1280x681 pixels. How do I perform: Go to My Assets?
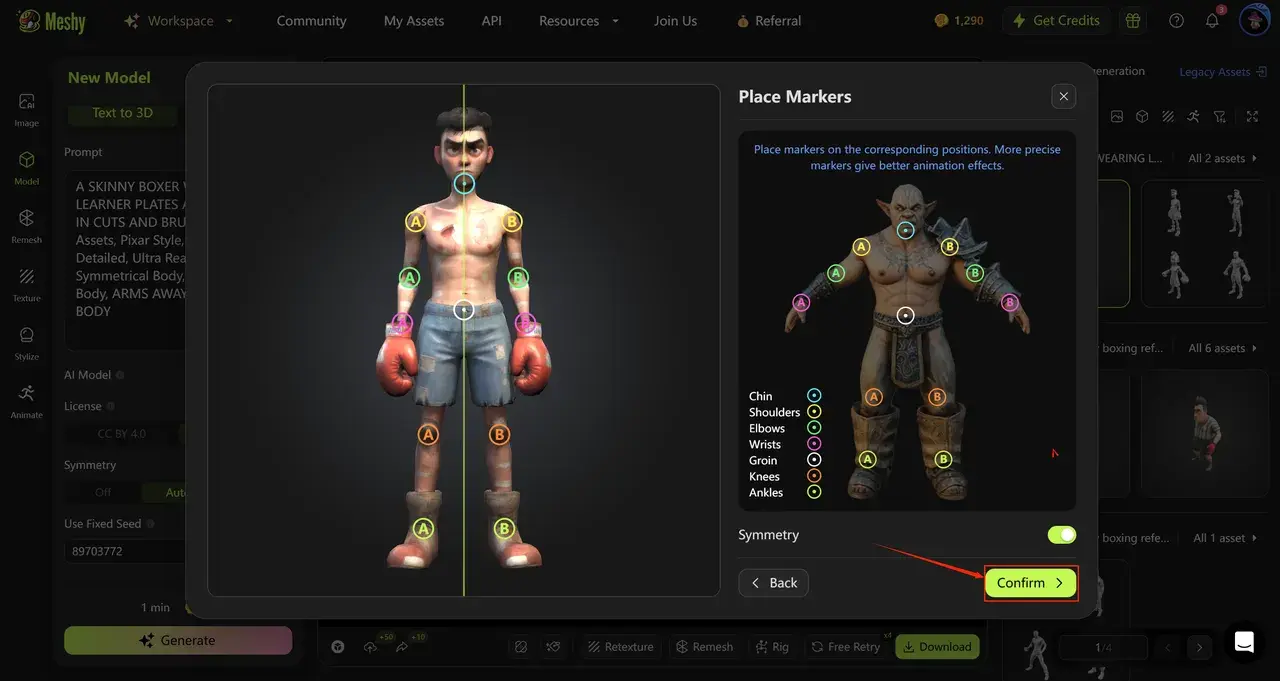click(x=414, y=21)
